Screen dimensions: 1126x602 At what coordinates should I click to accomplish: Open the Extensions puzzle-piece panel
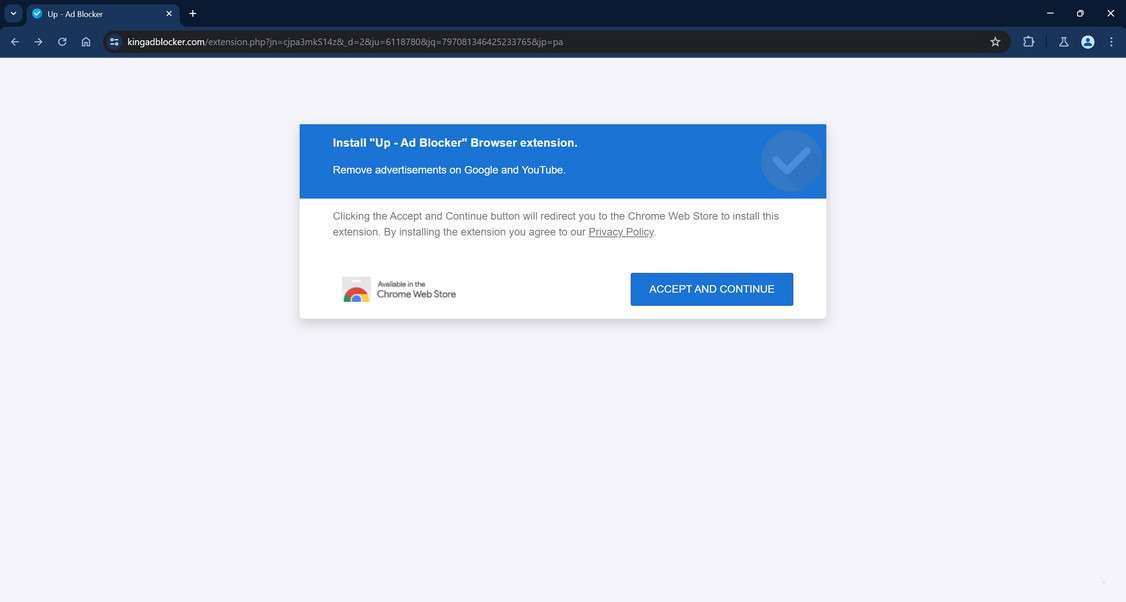pos(1028,41)
